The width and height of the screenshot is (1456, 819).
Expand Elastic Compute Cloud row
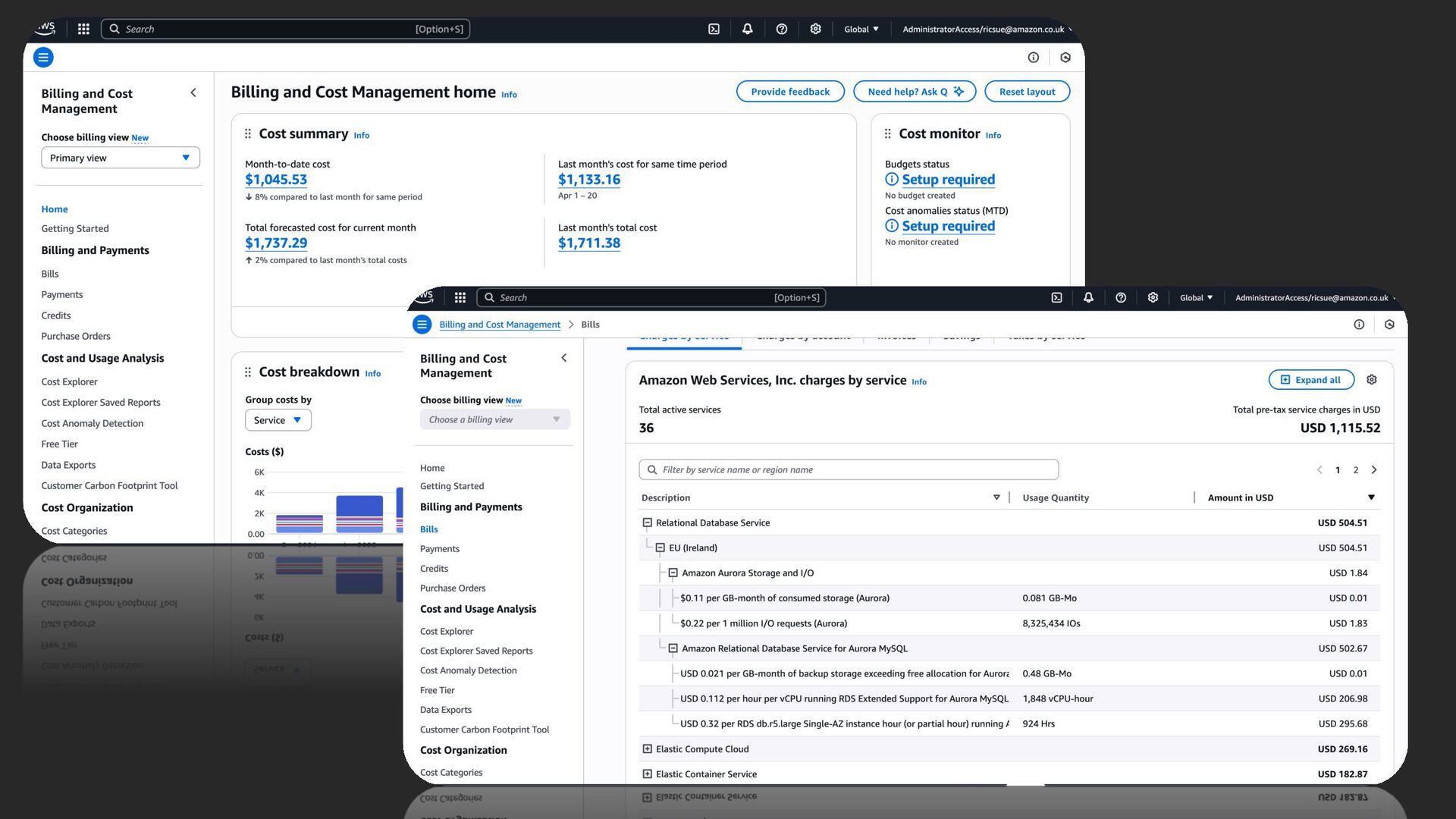(x=647, y=748)
